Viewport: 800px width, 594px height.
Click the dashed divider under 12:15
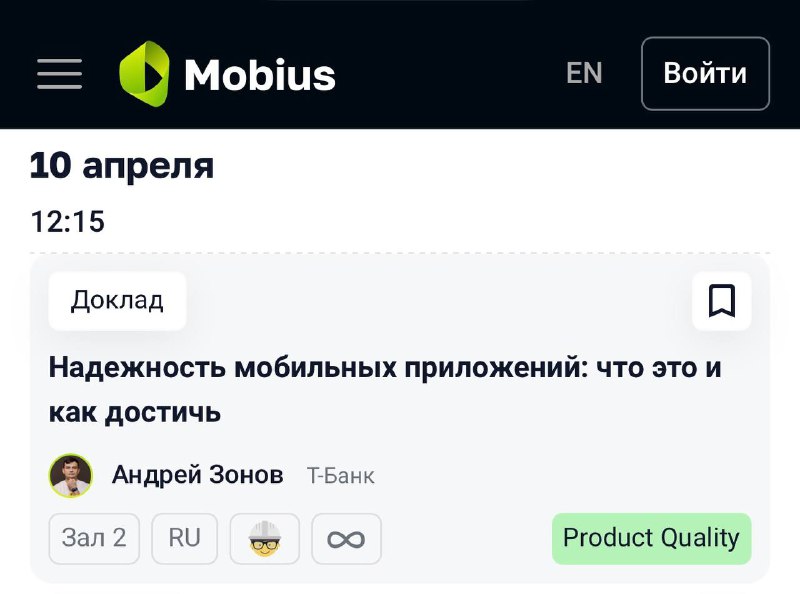[x=400, y=253]
